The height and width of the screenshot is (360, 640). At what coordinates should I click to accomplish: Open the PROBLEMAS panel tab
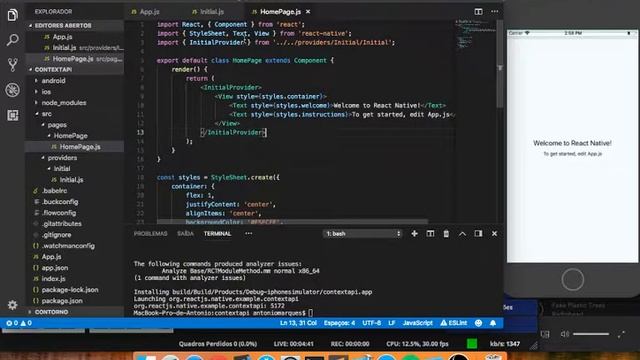coord(151,233)
